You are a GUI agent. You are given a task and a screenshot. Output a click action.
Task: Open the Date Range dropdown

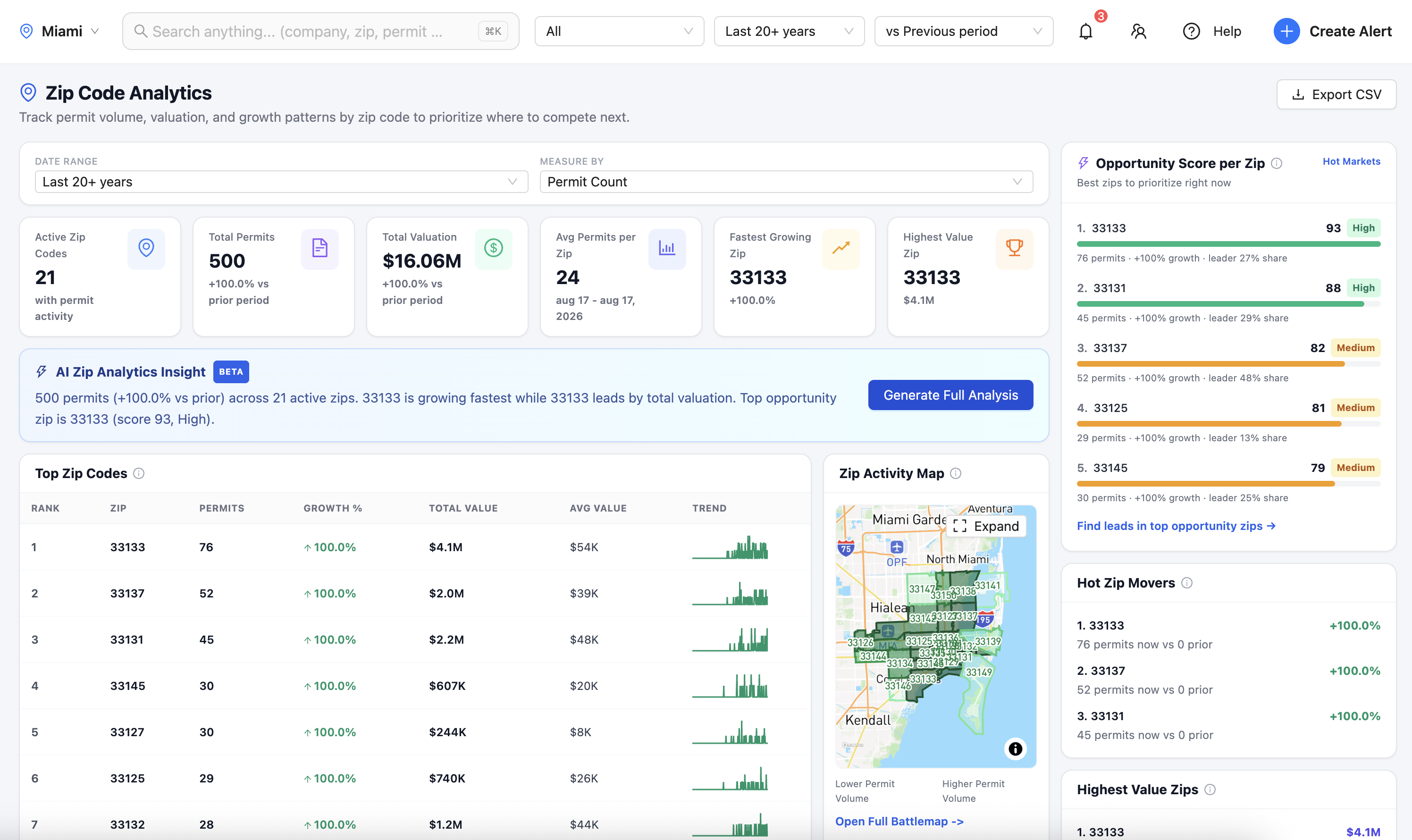pos(281,182)
